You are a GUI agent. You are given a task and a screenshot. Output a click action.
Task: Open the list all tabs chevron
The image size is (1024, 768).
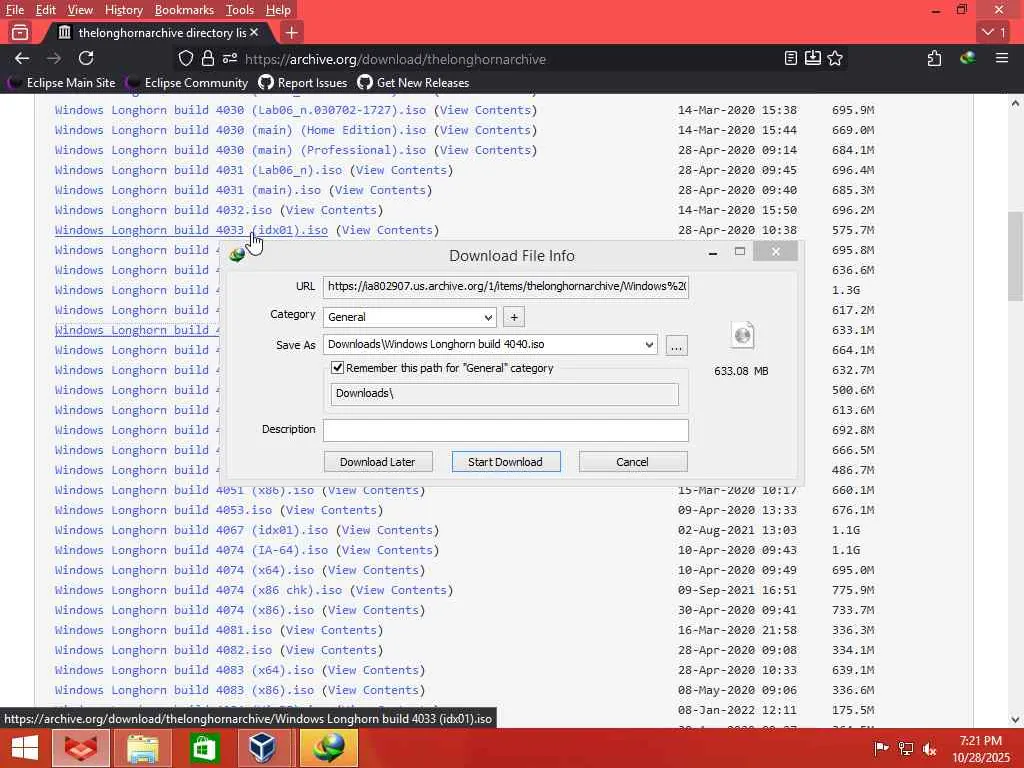pos(993,32)
